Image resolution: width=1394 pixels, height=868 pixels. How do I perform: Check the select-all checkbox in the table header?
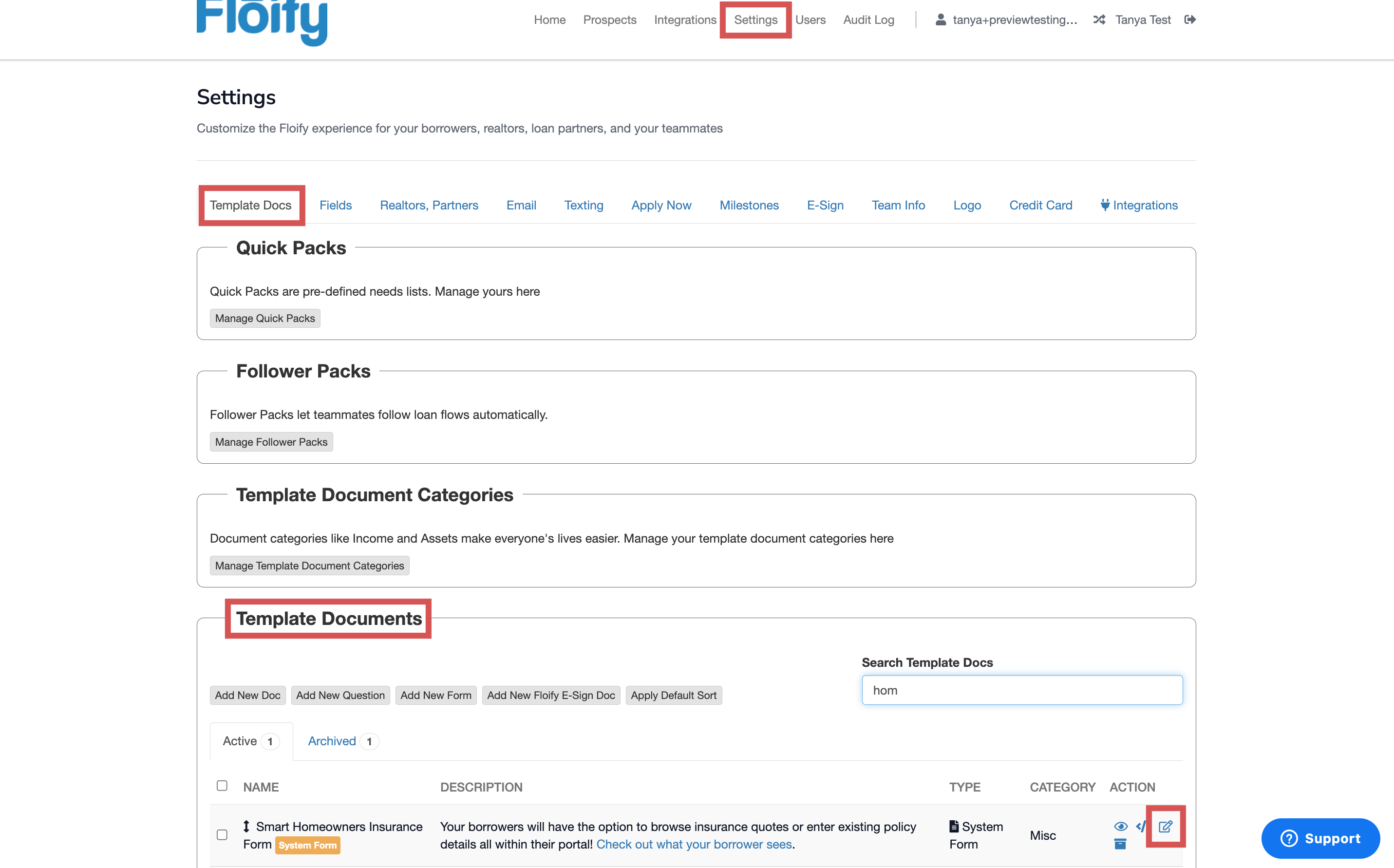click(x=222, y=785)
